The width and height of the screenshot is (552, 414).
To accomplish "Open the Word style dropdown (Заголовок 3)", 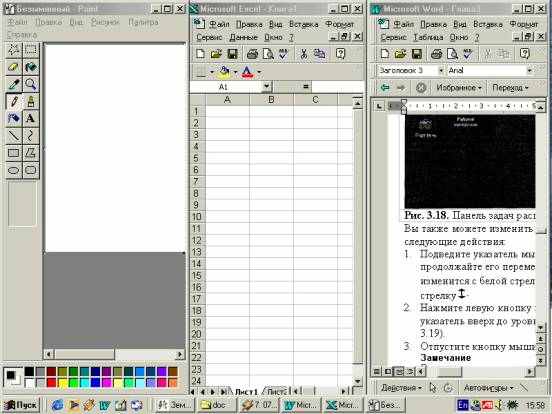I will coord(441,70).
